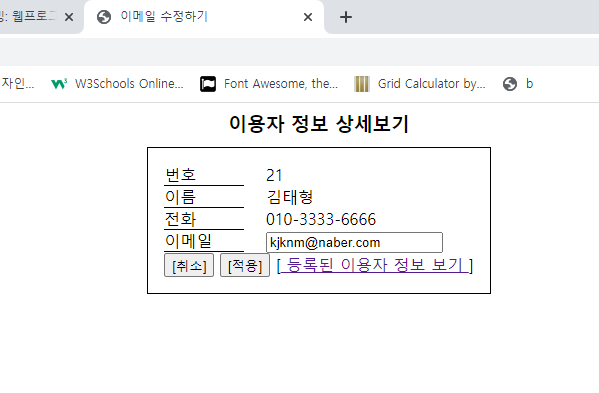Open the 자인... bookmark
The image size is (599, 393).
(x=18, y=83)
